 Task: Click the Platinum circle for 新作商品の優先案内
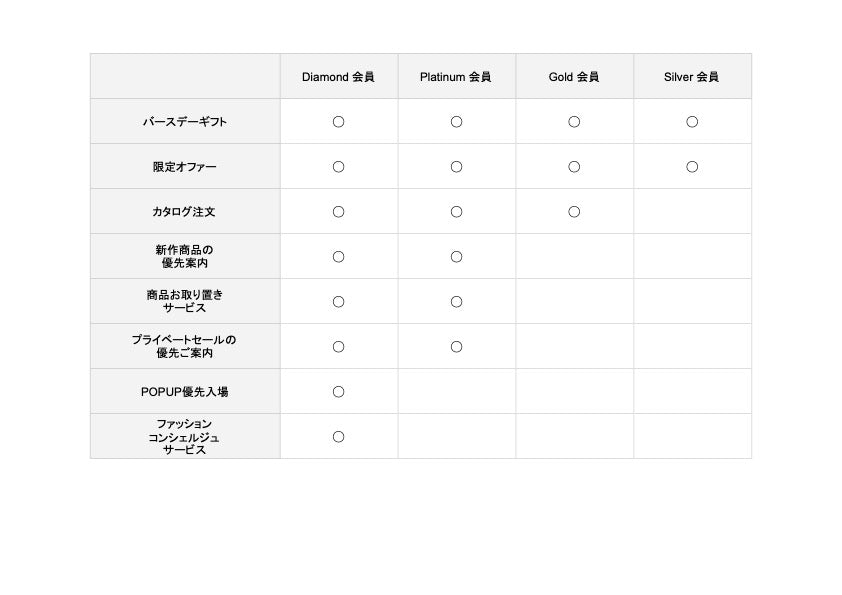click(x=456, y=257)
